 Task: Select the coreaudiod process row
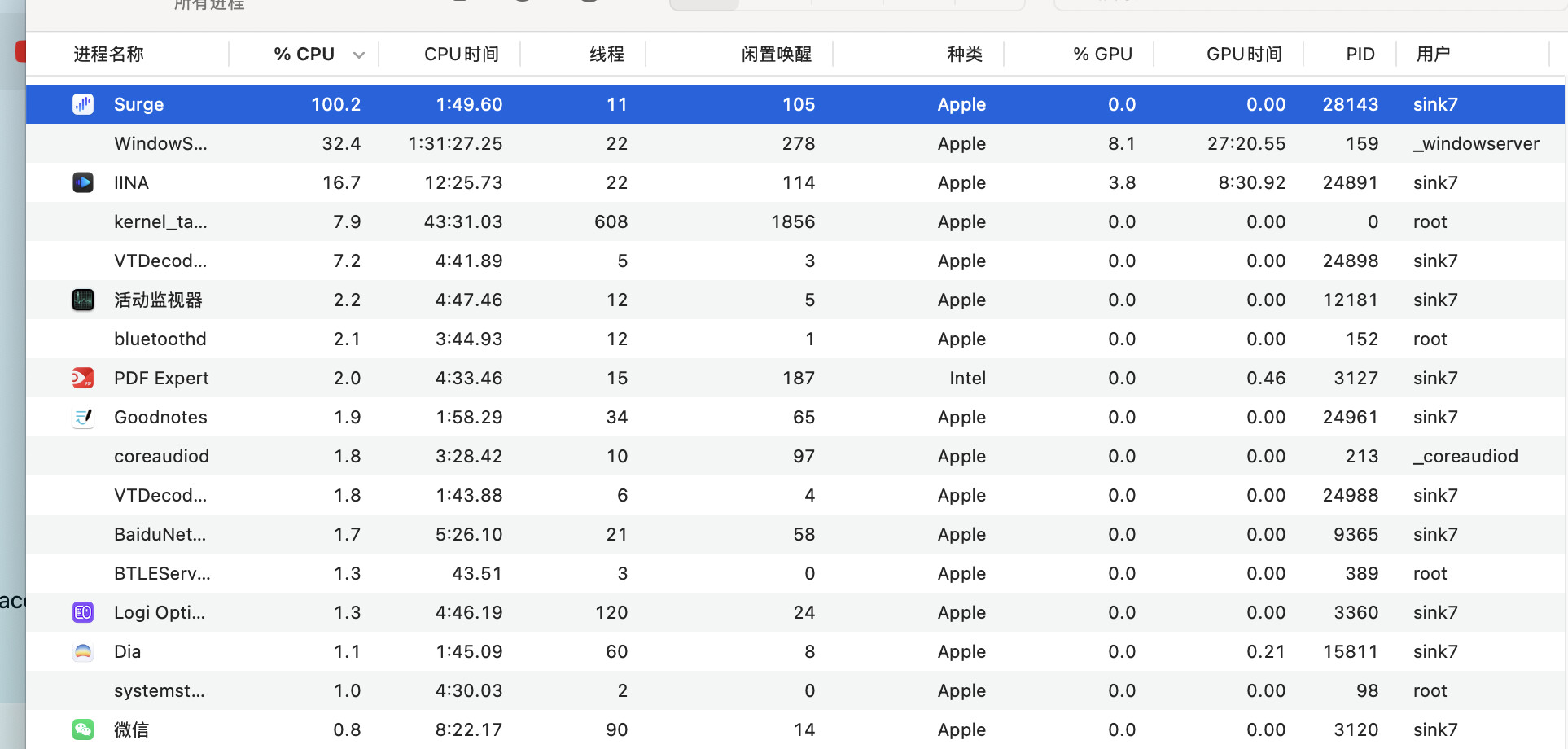pyautogui.click(x=795, y=456)
